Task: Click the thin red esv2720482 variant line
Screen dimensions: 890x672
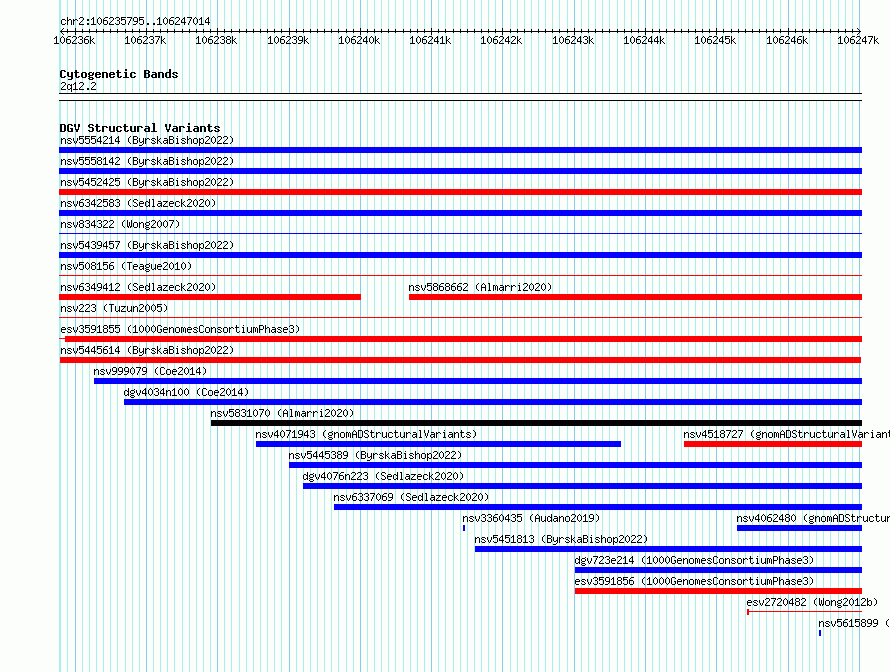Action: 804,612
